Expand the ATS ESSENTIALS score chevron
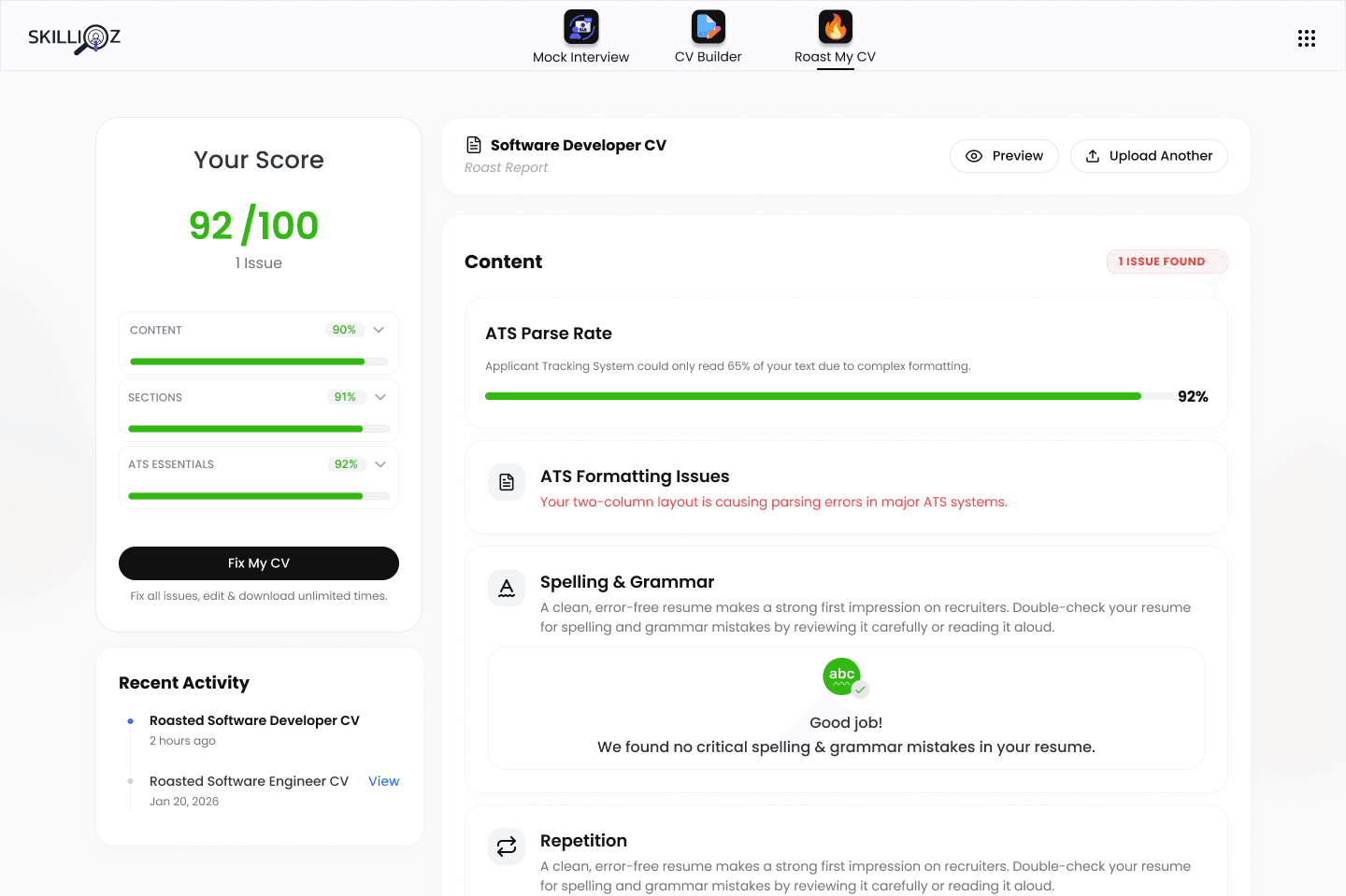 (380, 464)
